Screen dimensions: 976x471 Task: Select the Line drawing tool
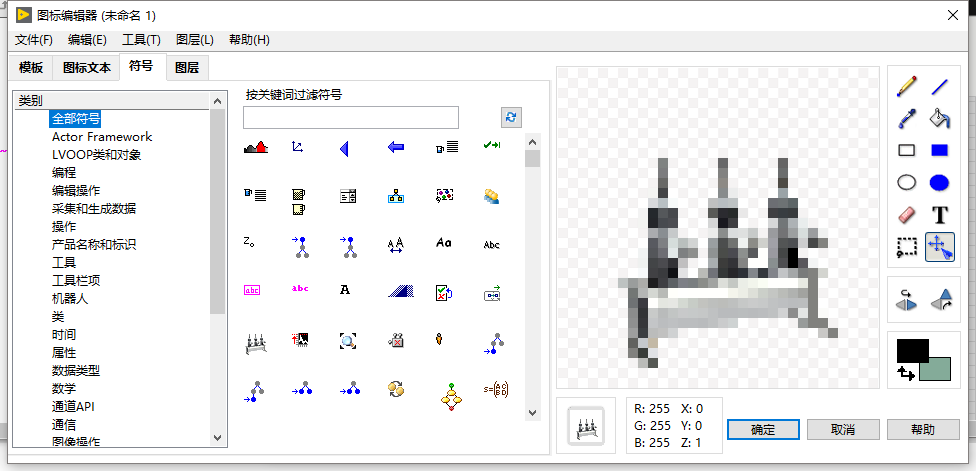coord(939,85)
